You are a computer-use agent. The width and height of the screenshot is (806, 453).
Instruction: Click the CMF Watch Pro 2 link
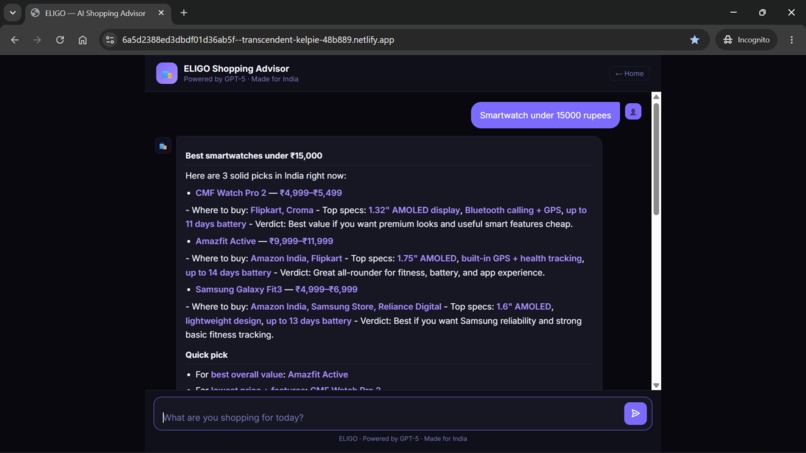[x=231, y=193]
